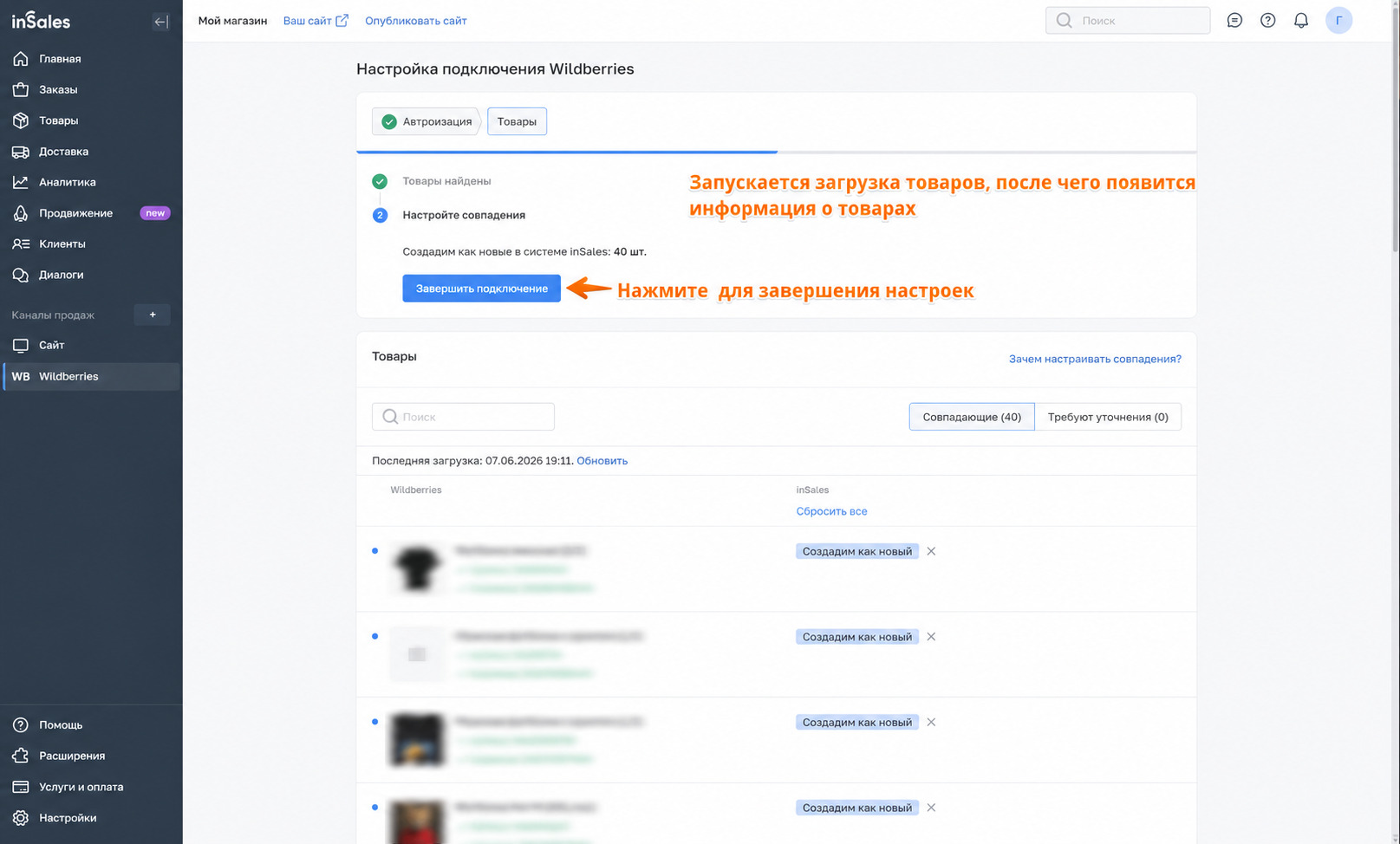Click the new badge next to Продвижение
1400x844 pixels.
pos(155,213)
